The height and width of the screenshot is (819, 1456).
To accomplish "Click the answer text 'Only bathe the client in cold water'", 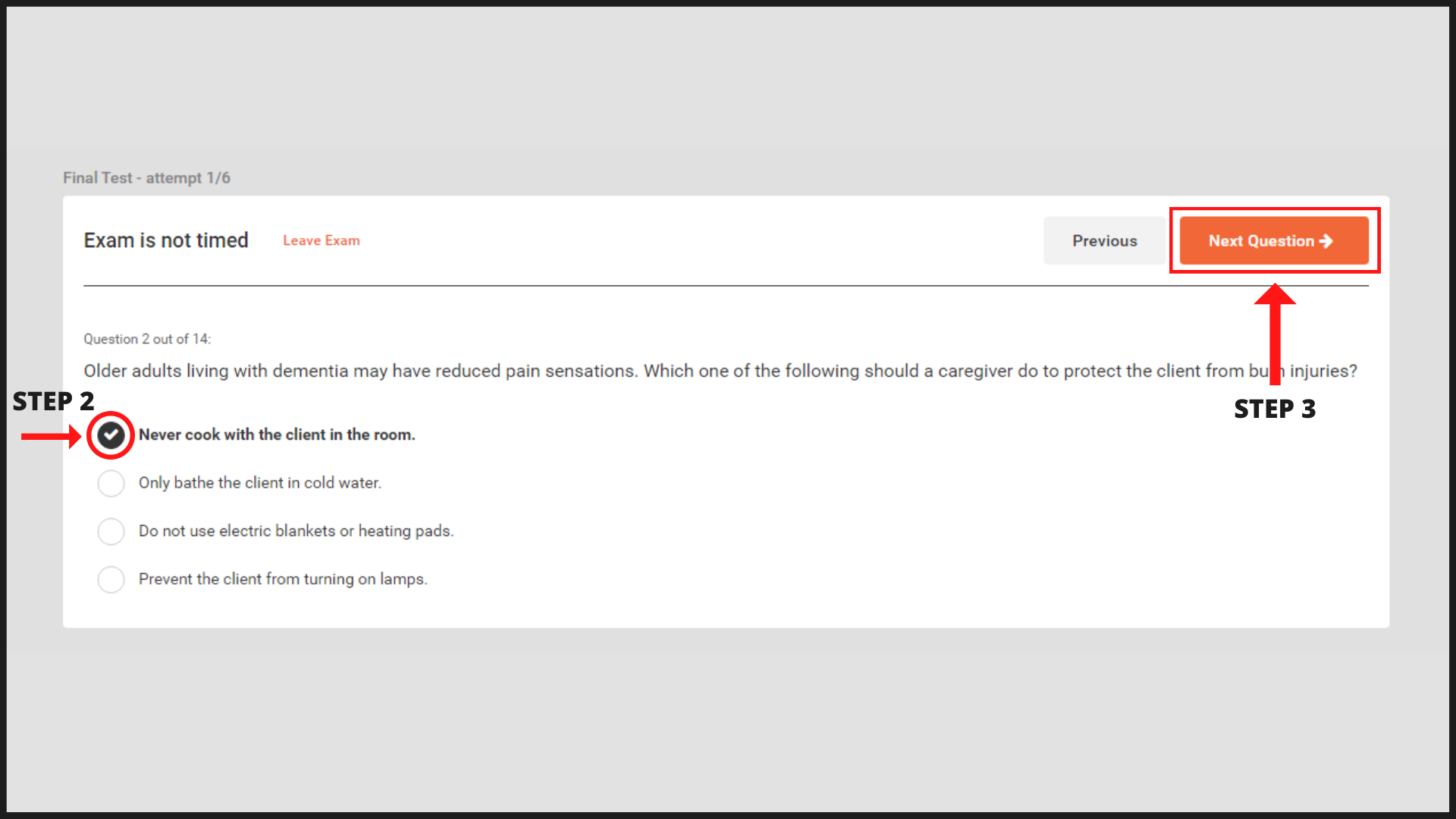I will 260,483.
